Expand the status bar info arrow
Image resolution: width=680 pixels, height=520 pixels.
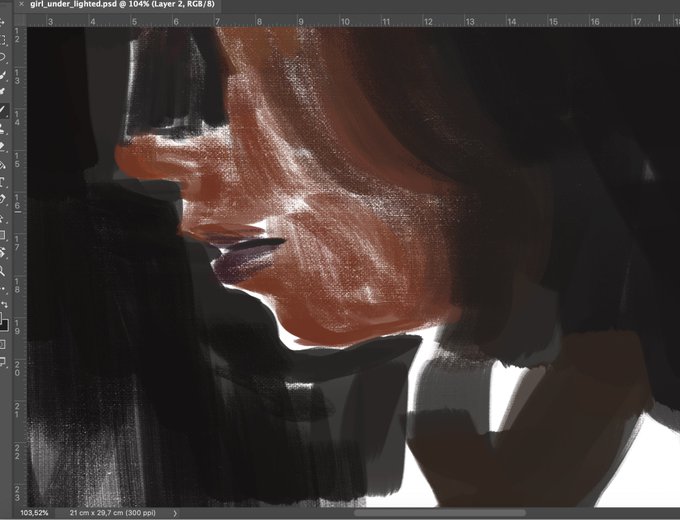pyautogui.click(x=175, y=513)
